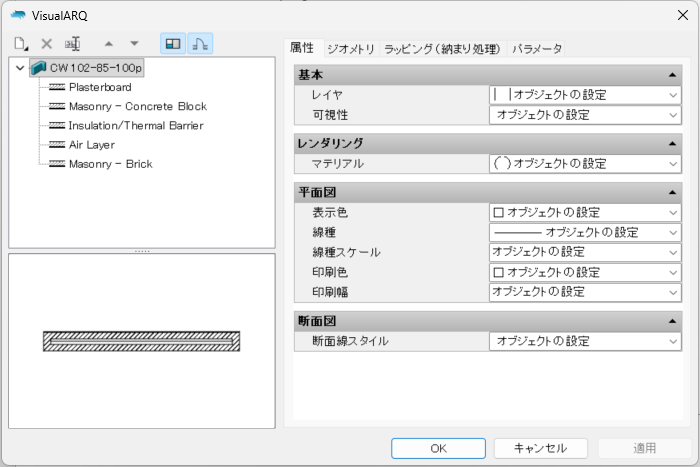Screen dimensions: 700x467
Task: Toggle the plan preview view button
Action: click(173, 44)
